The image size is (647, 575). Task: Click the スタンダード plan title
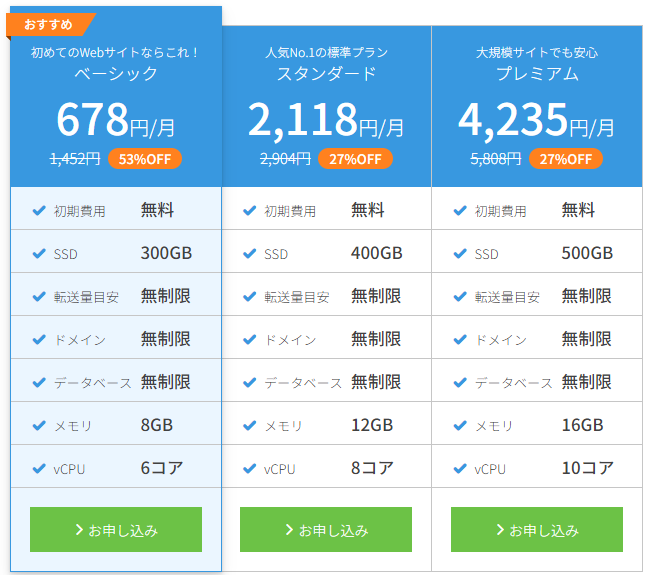coord(326,74)
